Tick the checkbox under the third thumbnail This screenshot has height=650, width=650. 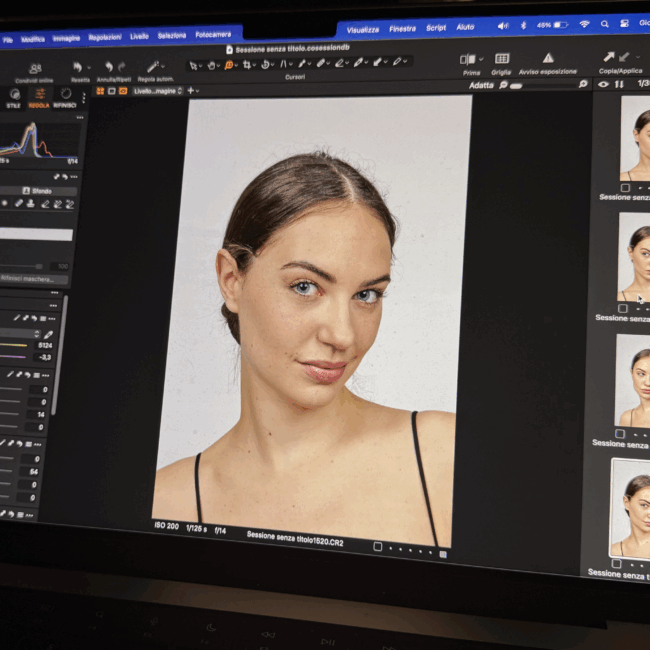coord(620,433)
